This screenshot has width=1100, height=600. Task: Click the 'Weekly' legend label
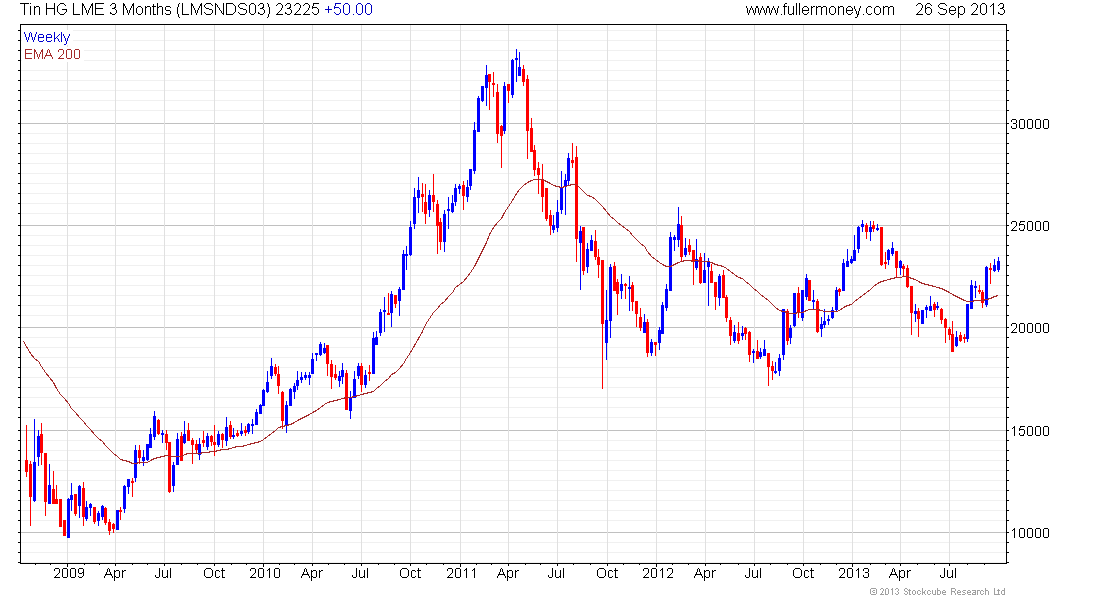tap(47, 37)
